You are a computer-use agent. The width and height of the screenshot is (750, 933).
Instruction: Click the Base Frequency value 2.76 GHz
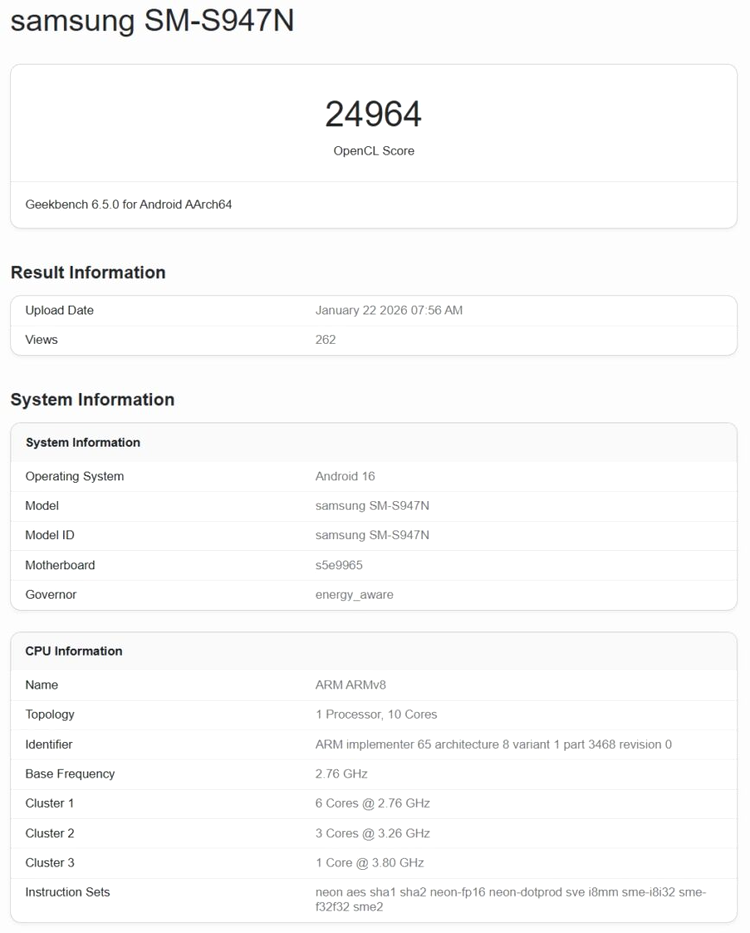[341, 774]
